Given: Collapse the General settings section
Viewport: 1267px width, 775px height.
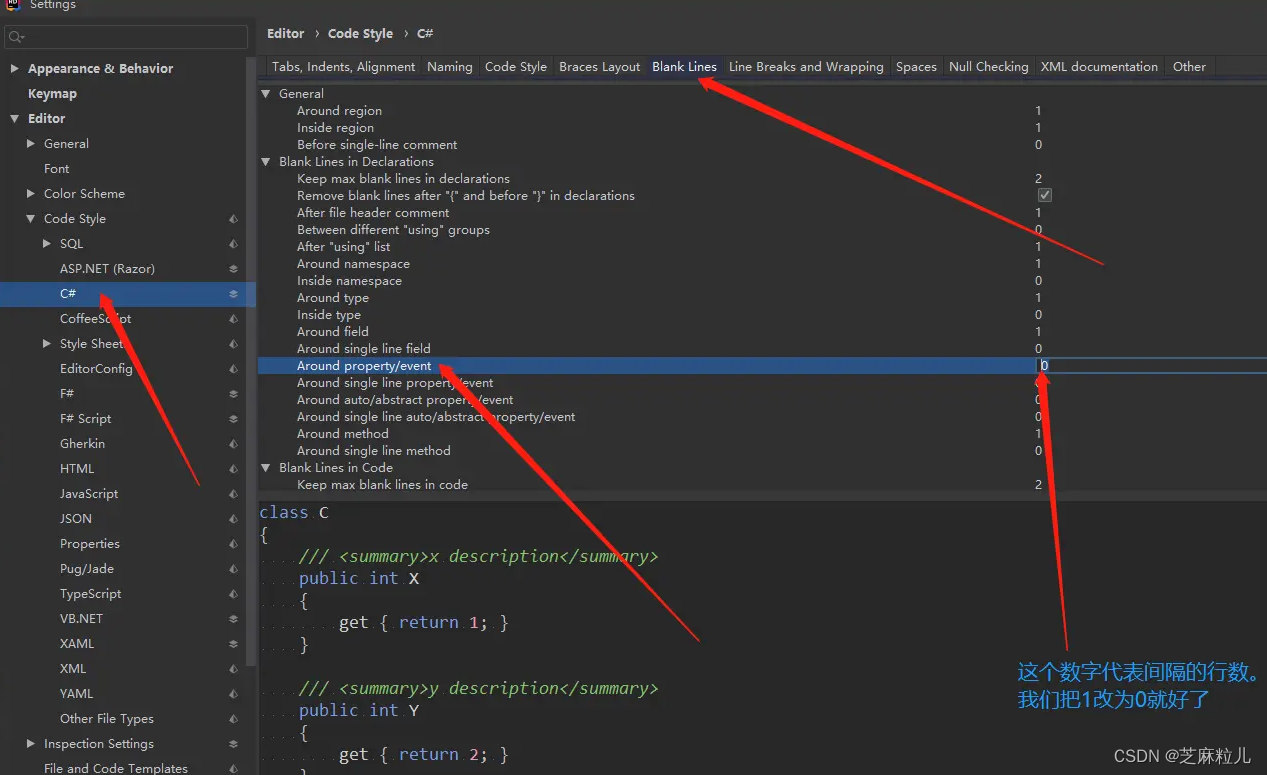Looking at the screenshot, I should (265, 93).
